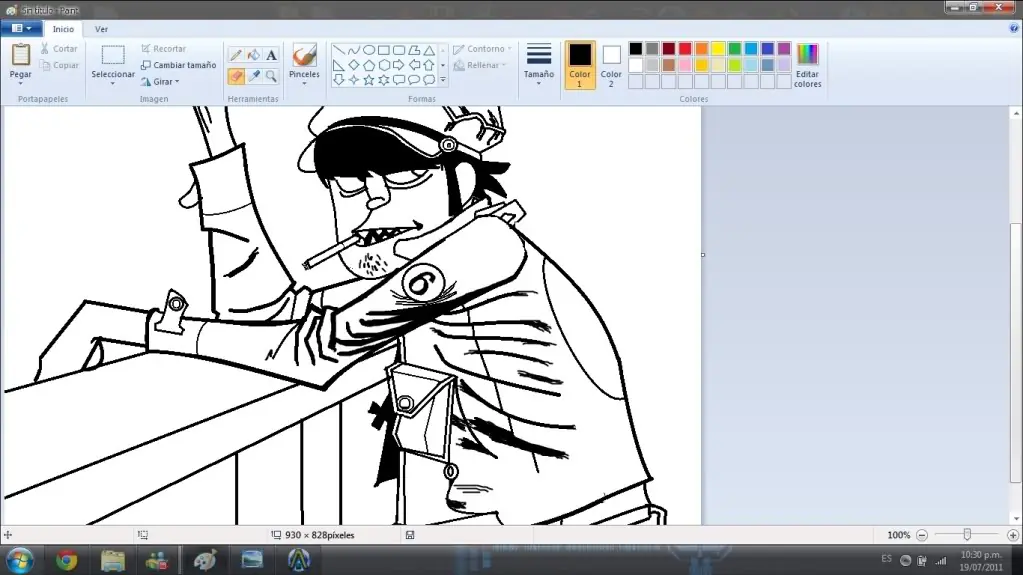Screen dimensions: 1023x575
Task: Open the Contorno outline dropdown
Action: coord(482,49)
